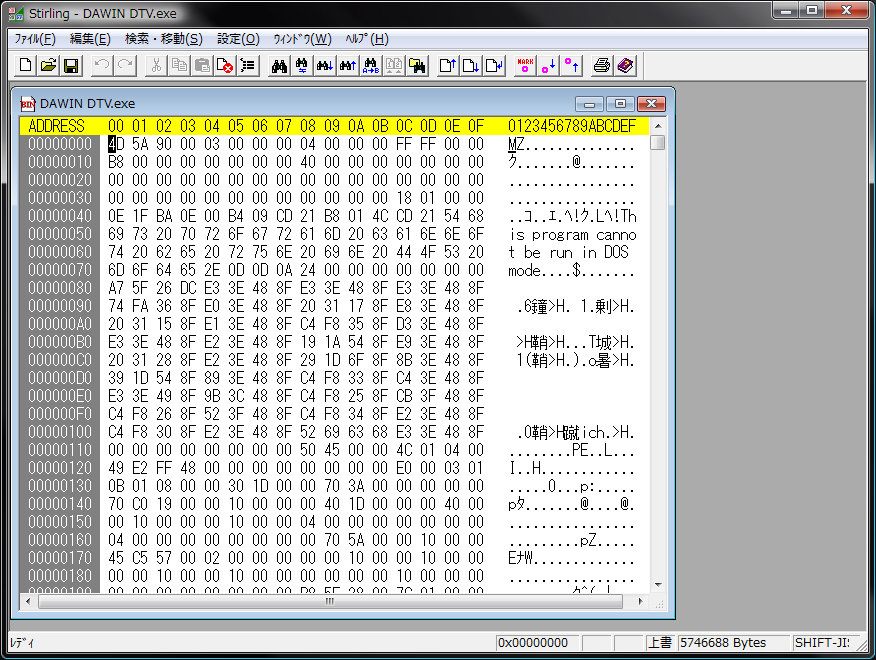Cut selection with scissors icon
Viewport: 876px width, 660px height.
point(156,66)
